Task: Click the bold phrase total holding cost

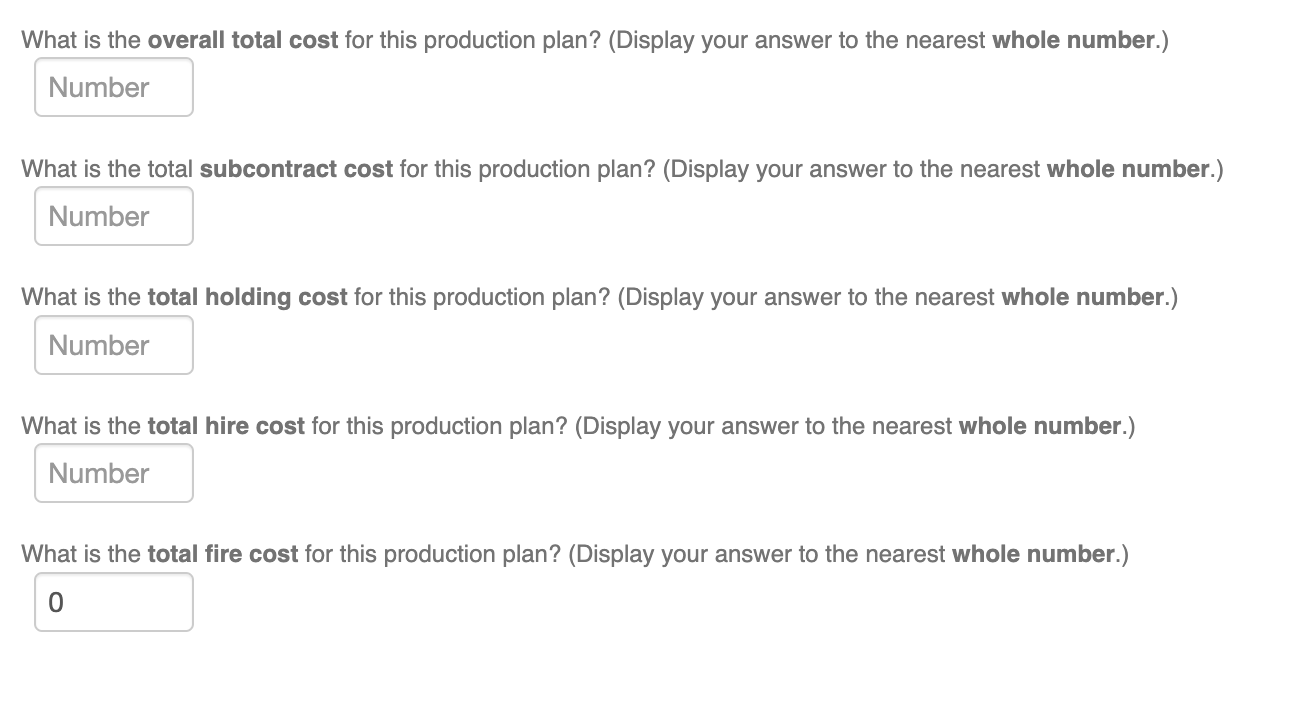Action: point(246,296)
